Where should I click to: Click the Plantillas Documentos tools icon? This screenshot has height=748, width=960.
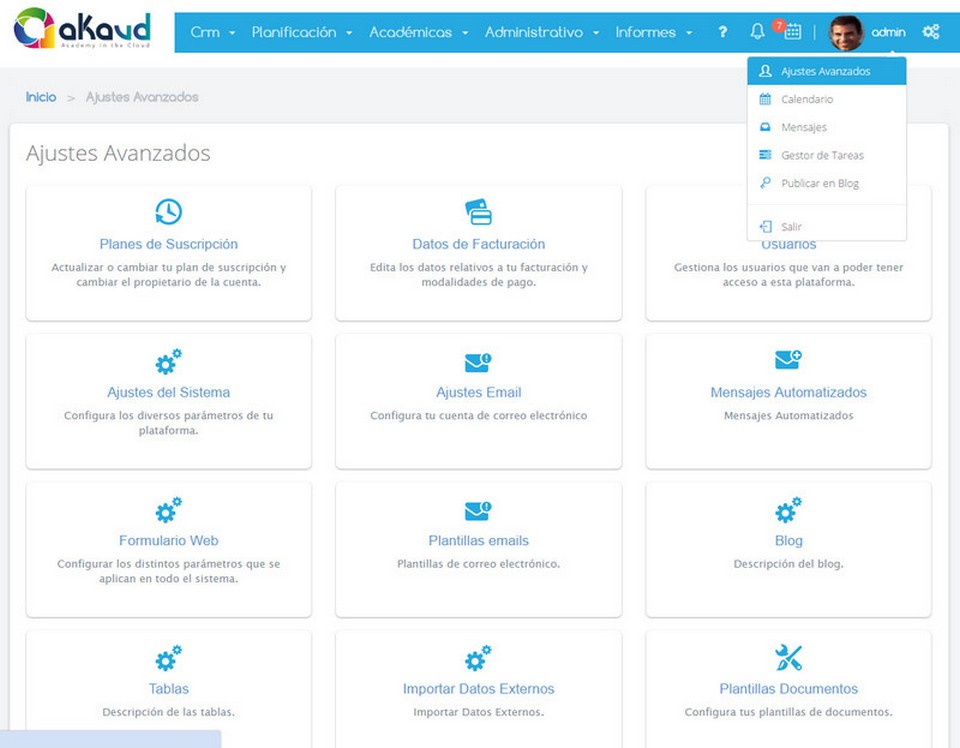click(x=788, y=657)
